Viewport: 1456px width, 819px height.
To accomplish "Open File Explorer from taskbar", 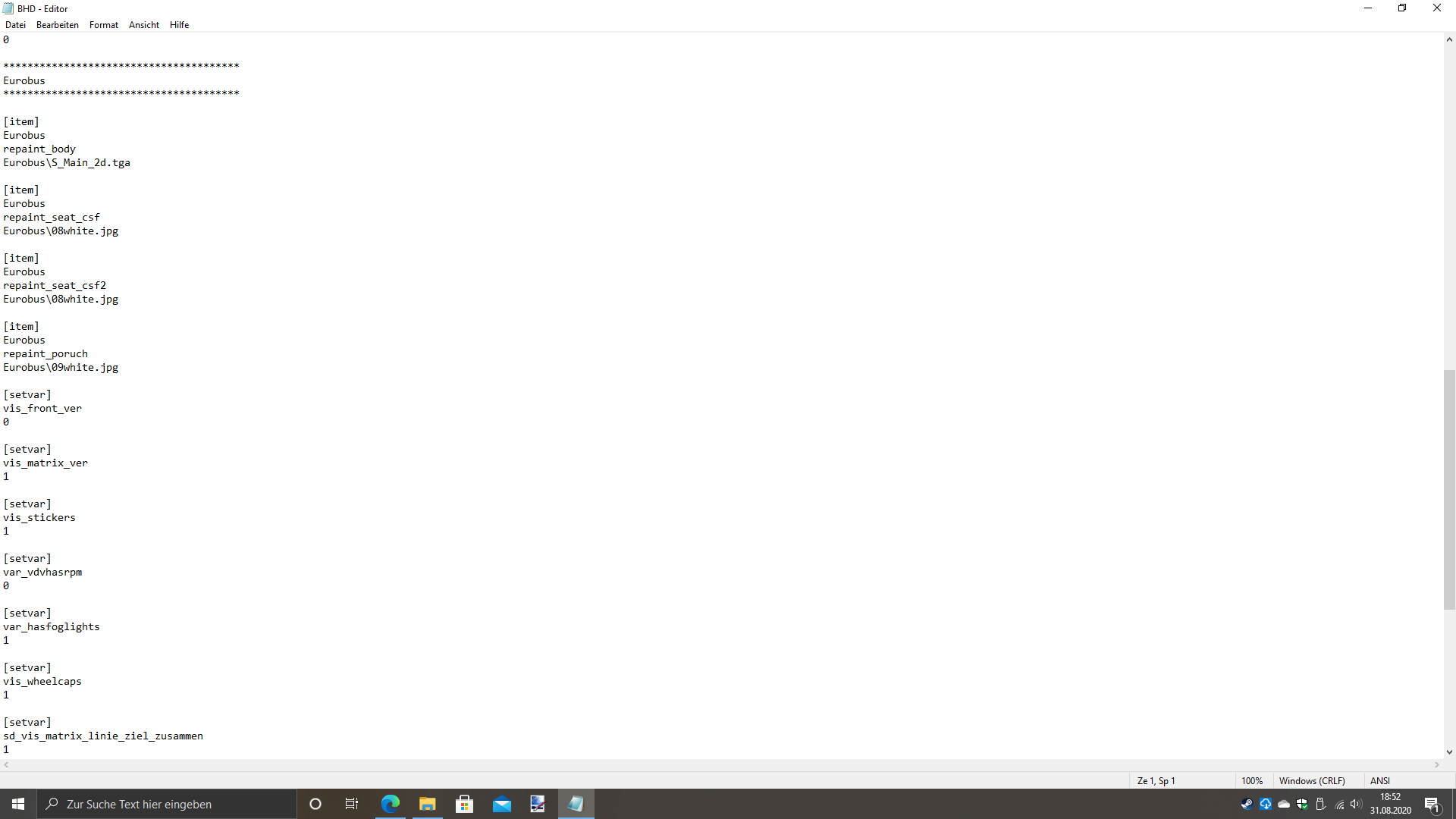I will 427,804.
